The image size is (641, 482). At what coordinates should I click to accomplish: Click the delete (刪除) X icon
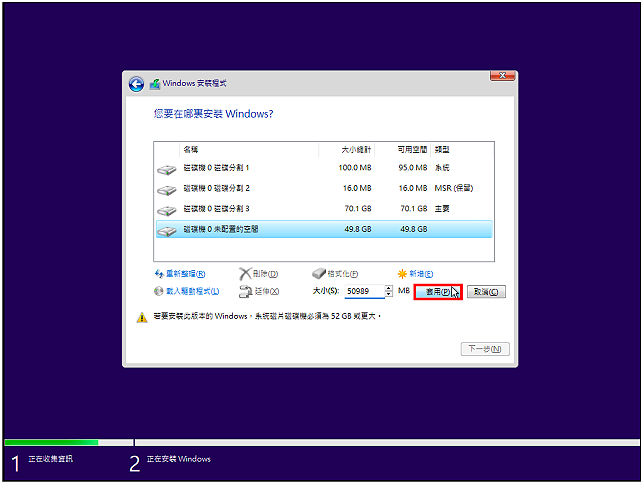click(x=245, y=274)
